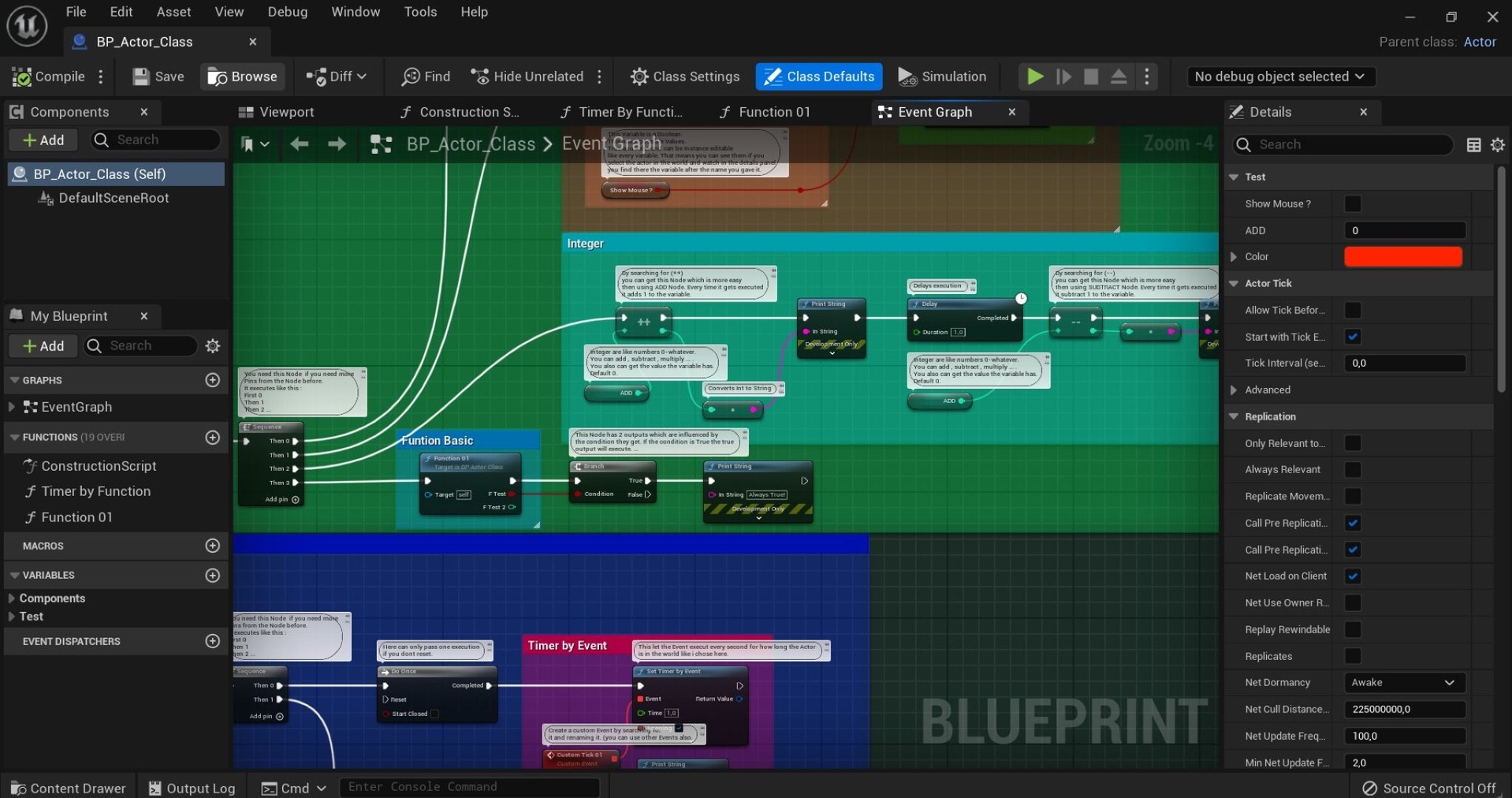
Task: Enable Replicates checkbox
Action: click(1353, 656)
